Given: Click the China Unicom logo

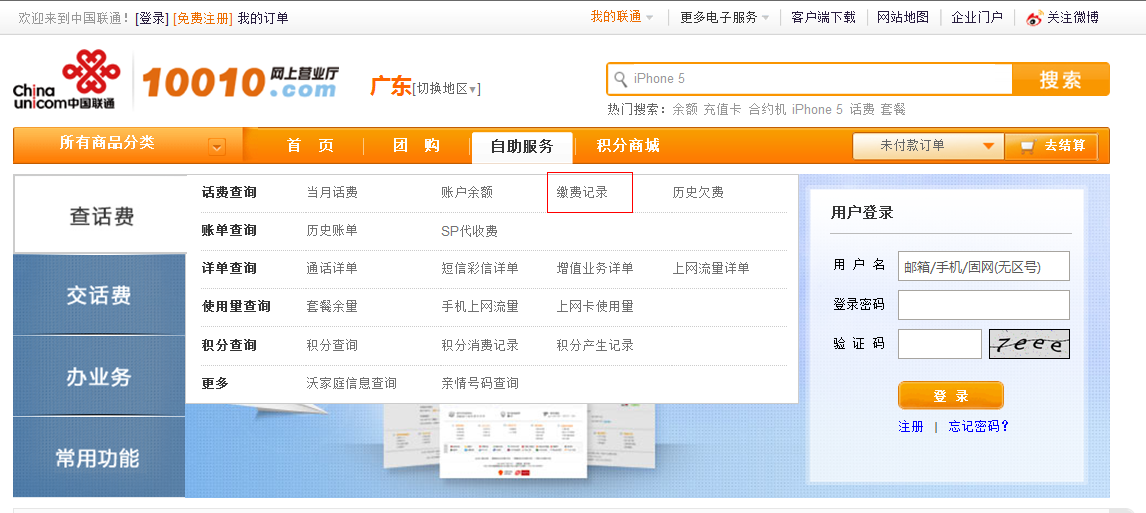Looking at the screenshot, I should pyautogui.click(x=65, y=80).
